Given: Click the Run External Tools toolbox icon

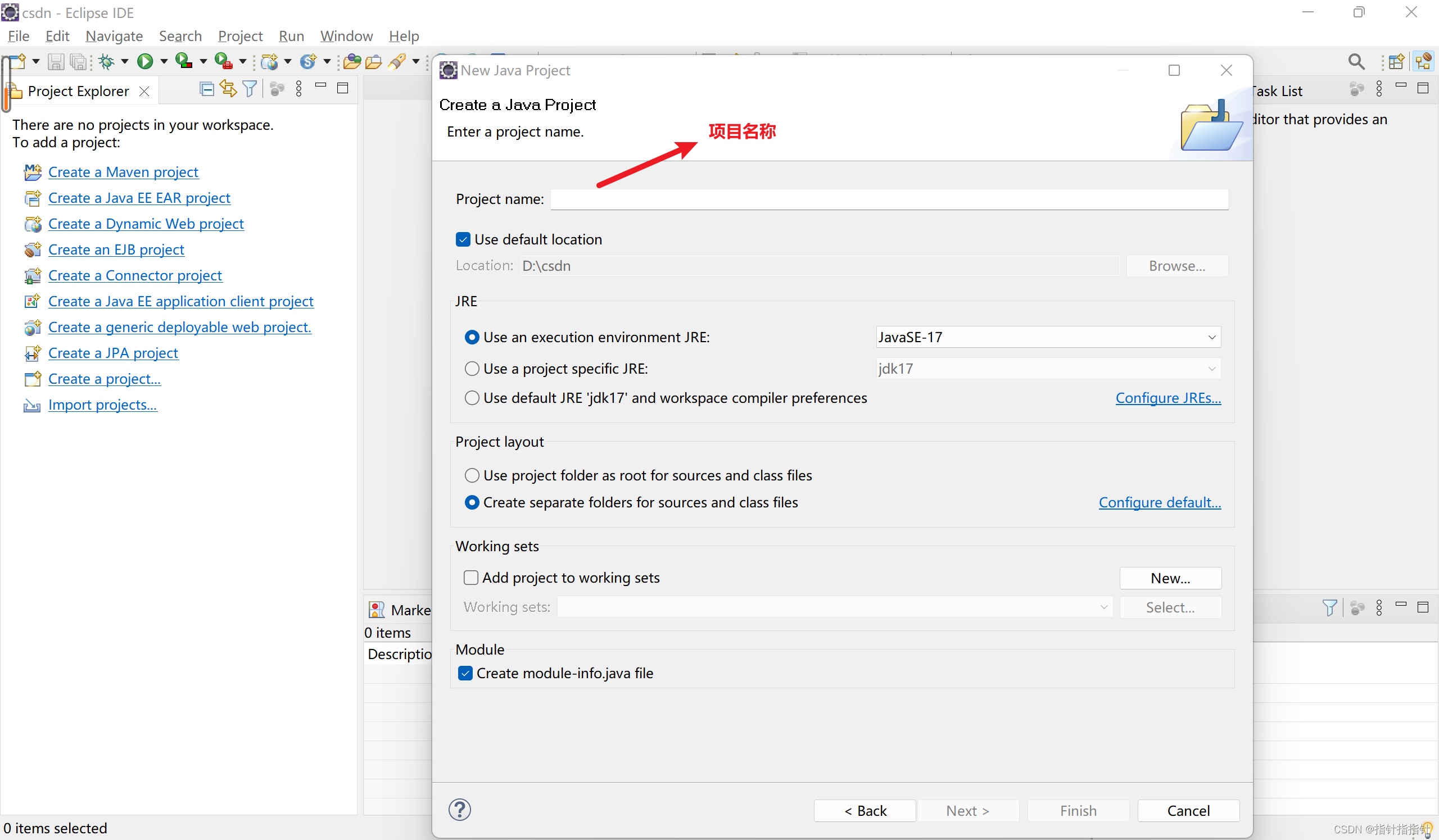Looking at the screenshot, I should pyautogui.click(x=223, y=61).
